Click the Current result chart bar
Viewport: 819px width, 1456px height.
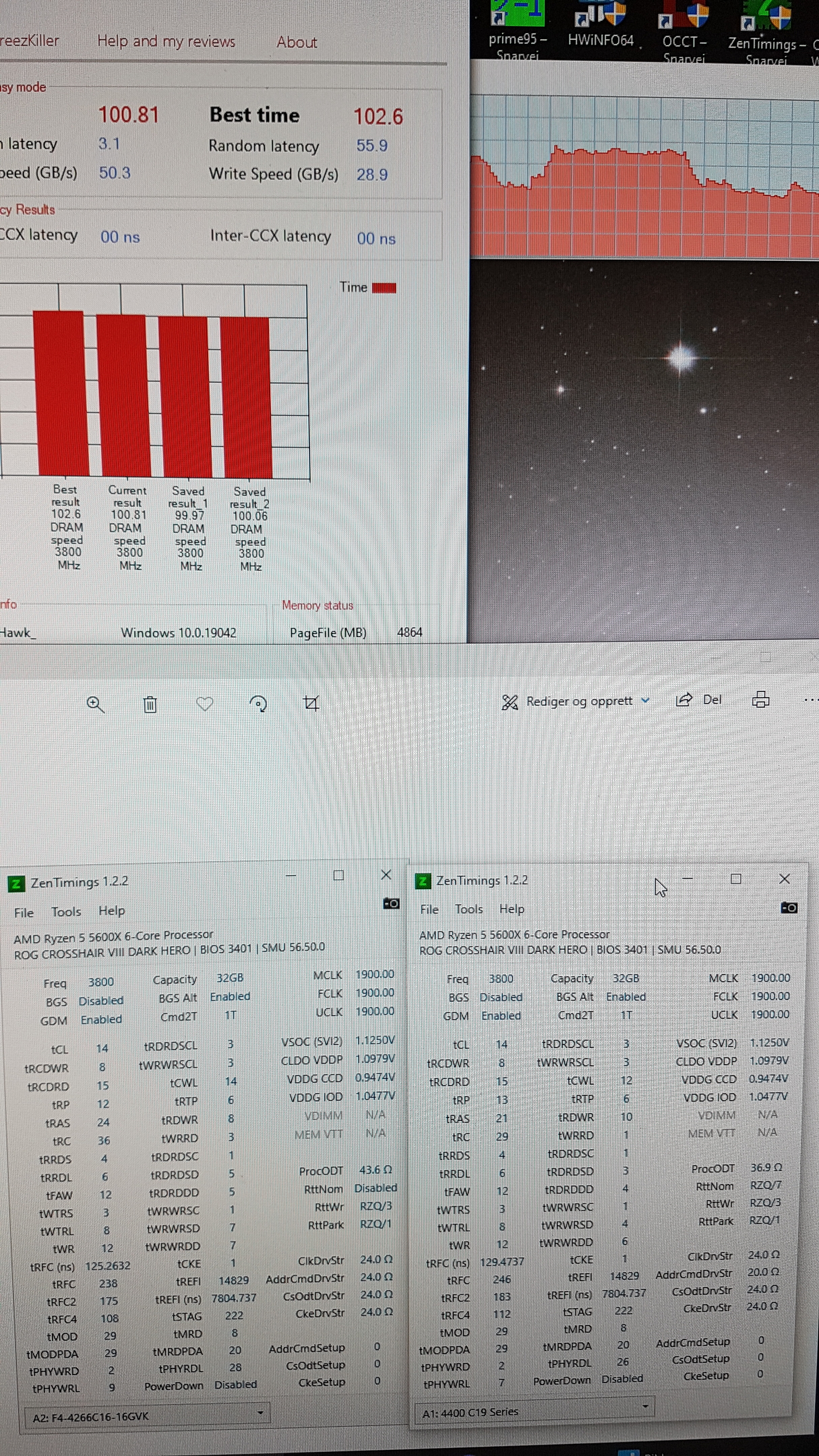click(x=125, y=396)
